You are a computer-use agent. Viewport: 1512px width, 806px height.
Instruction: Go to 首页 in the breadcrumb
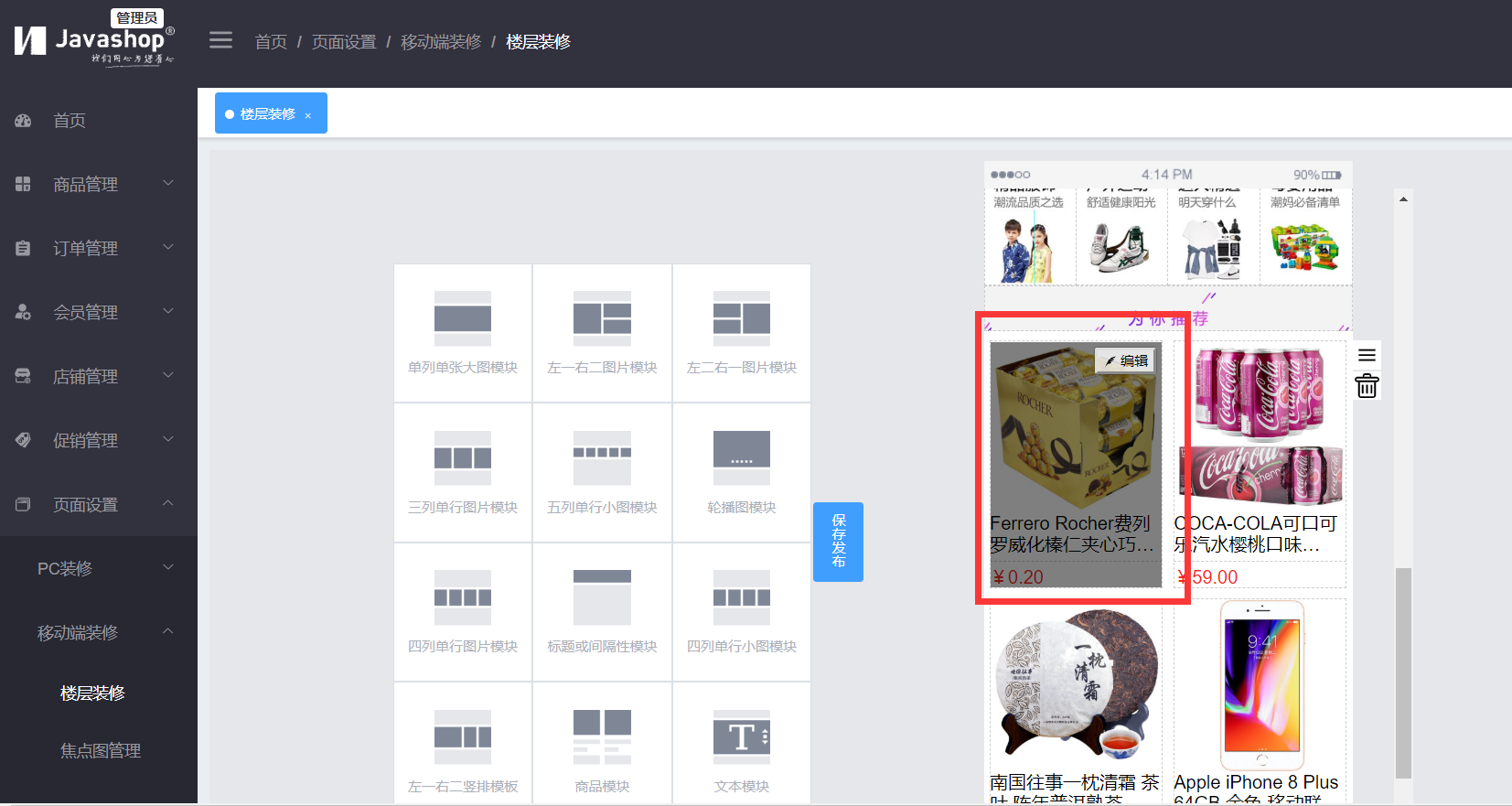coord(271,42)
